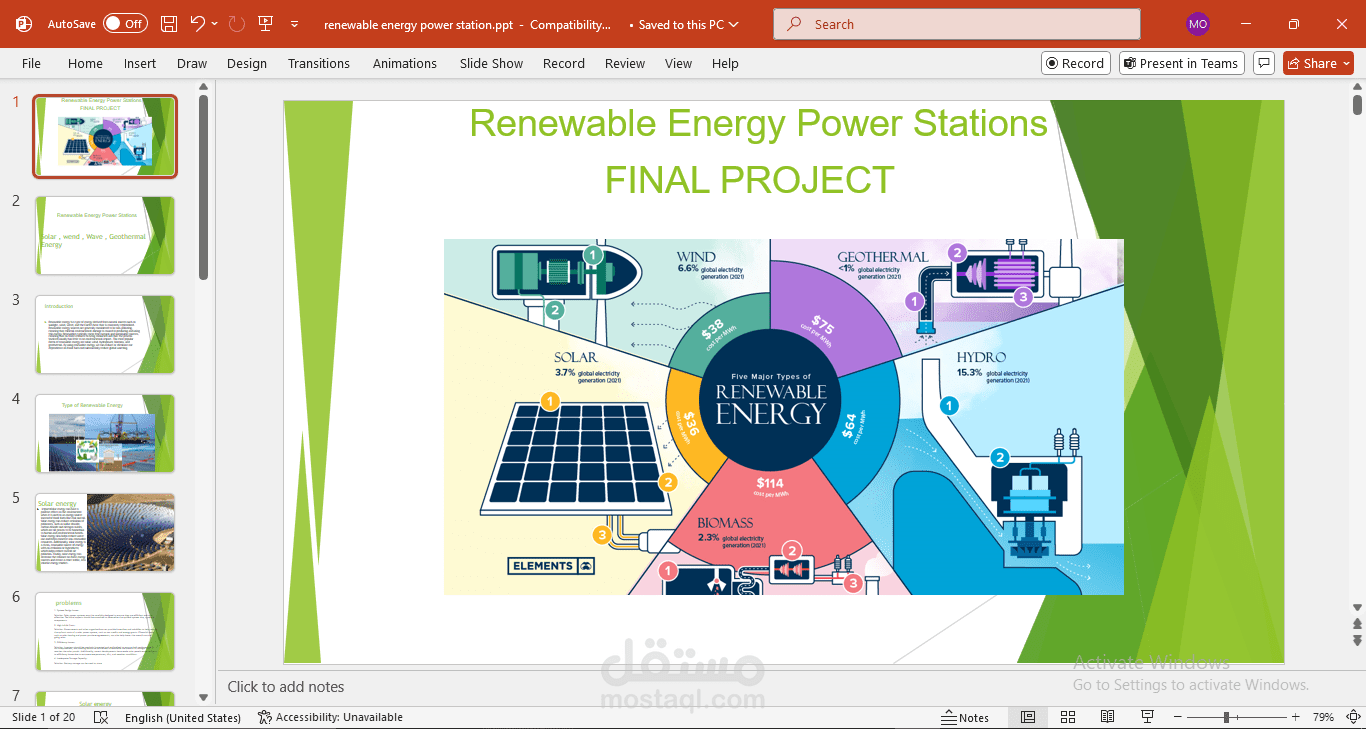Click the Search box
This screenshot has height=729, width=1366.
click(957, 24)
